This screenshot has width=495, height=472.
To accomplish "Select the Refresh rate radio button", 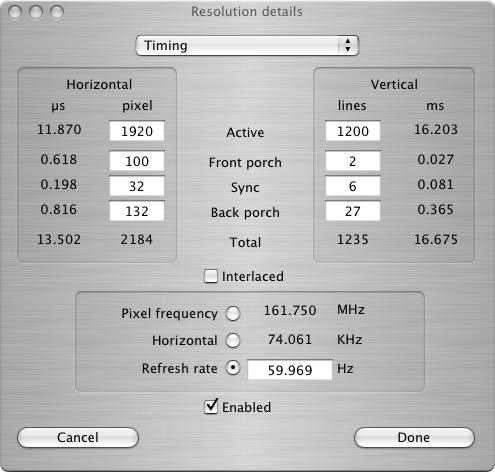I will point(233,368).
